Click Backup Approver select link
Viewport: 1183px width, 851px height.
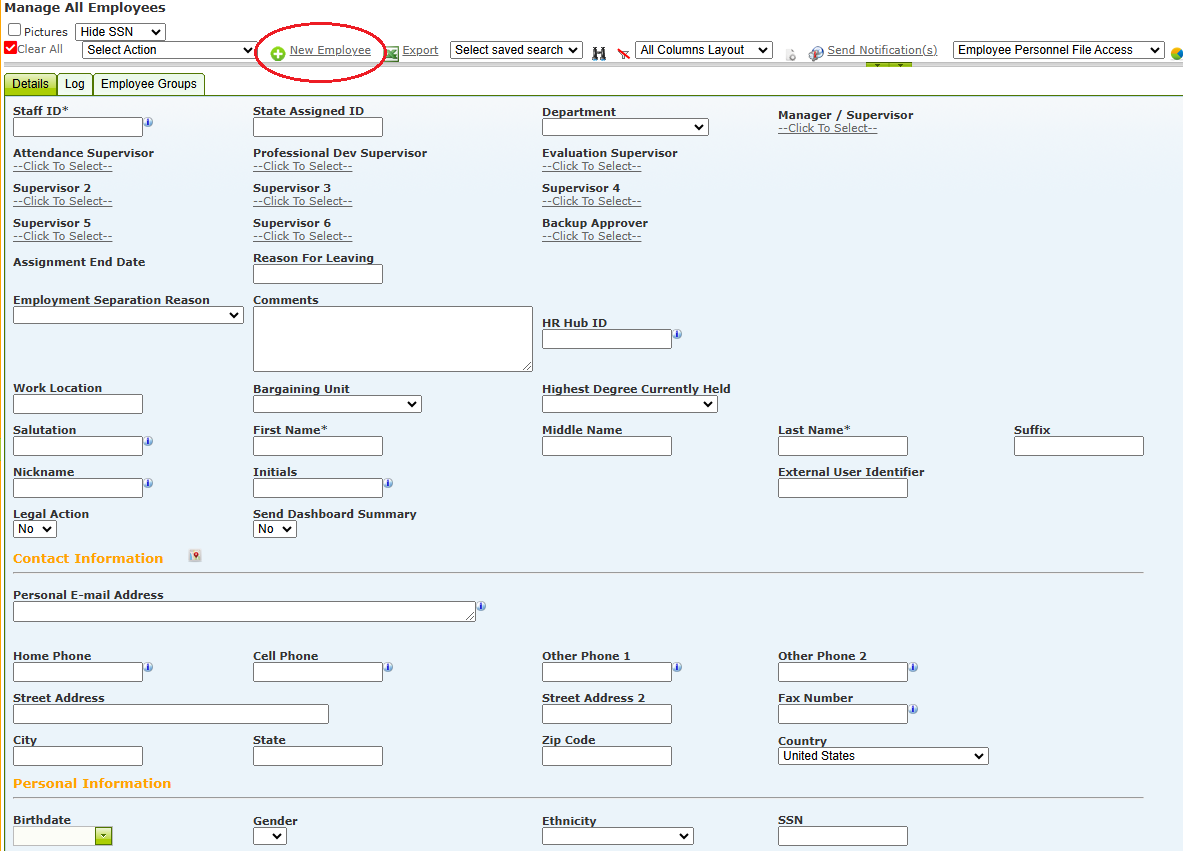592,236
